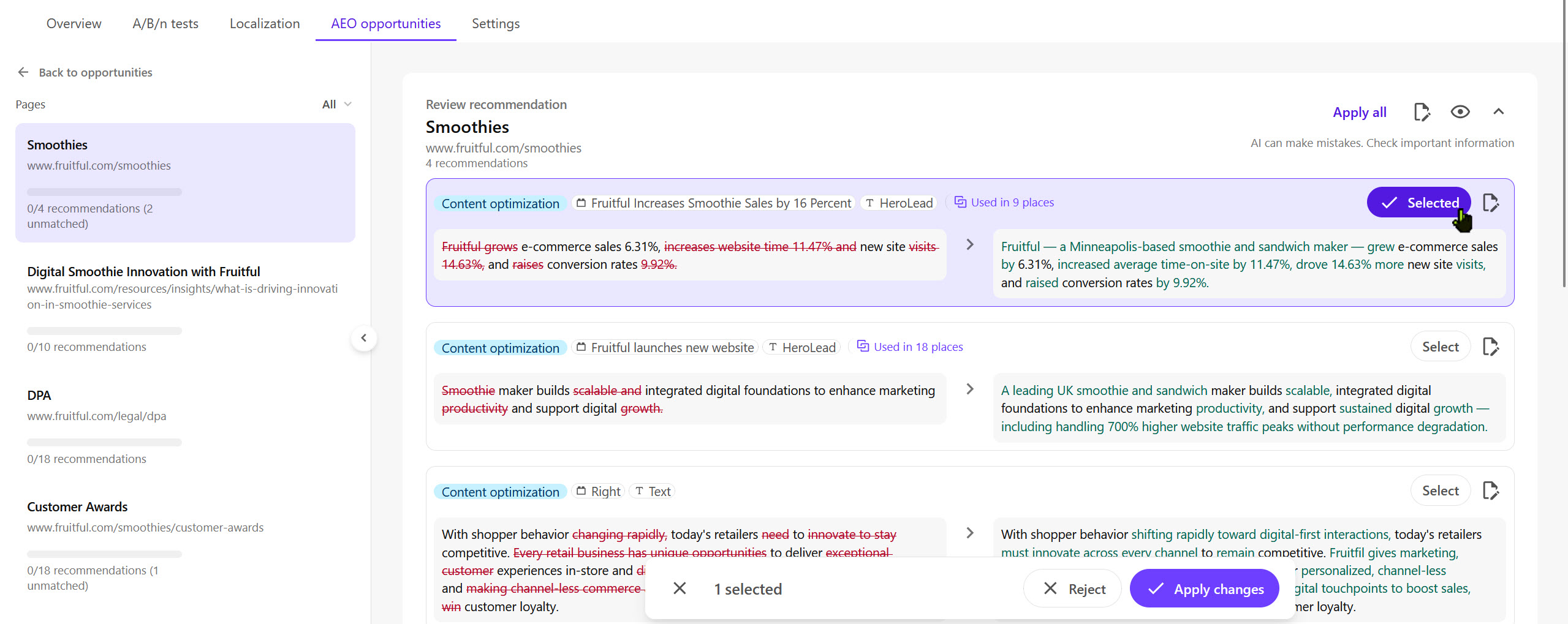This screenshot has width=1568, height=624.
Task: Click the Smoothies page progress bar
Action: tap(104, 192)
